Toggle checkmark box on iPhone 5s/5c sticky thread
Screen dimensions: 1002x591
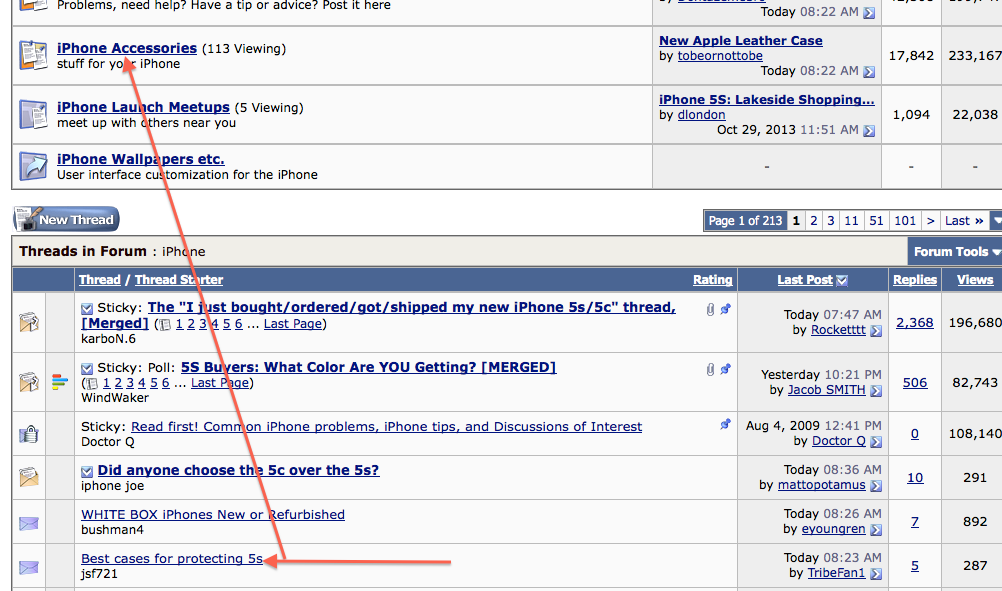(x=87, y=309)
